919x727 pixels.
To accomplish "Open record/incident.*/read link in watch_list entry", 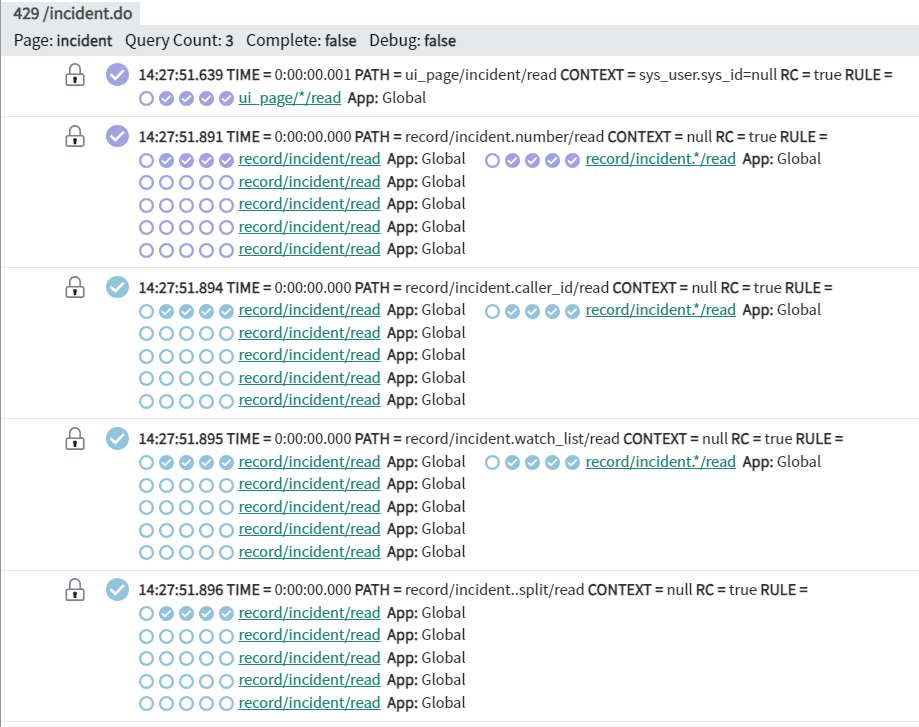I will pyautogui.click(x=660, y=462).
